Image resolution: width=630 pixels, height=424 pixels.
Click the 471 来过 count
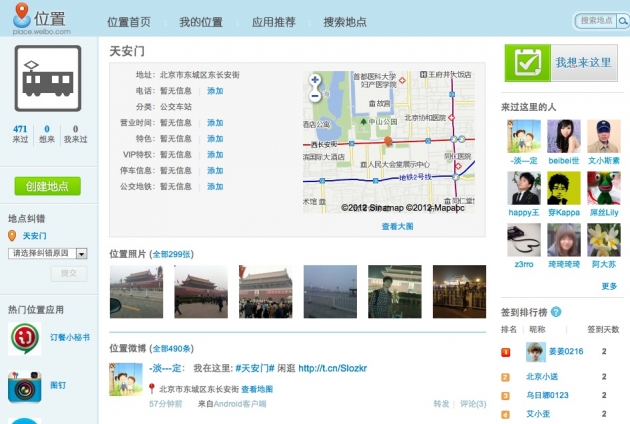point(20,134)
